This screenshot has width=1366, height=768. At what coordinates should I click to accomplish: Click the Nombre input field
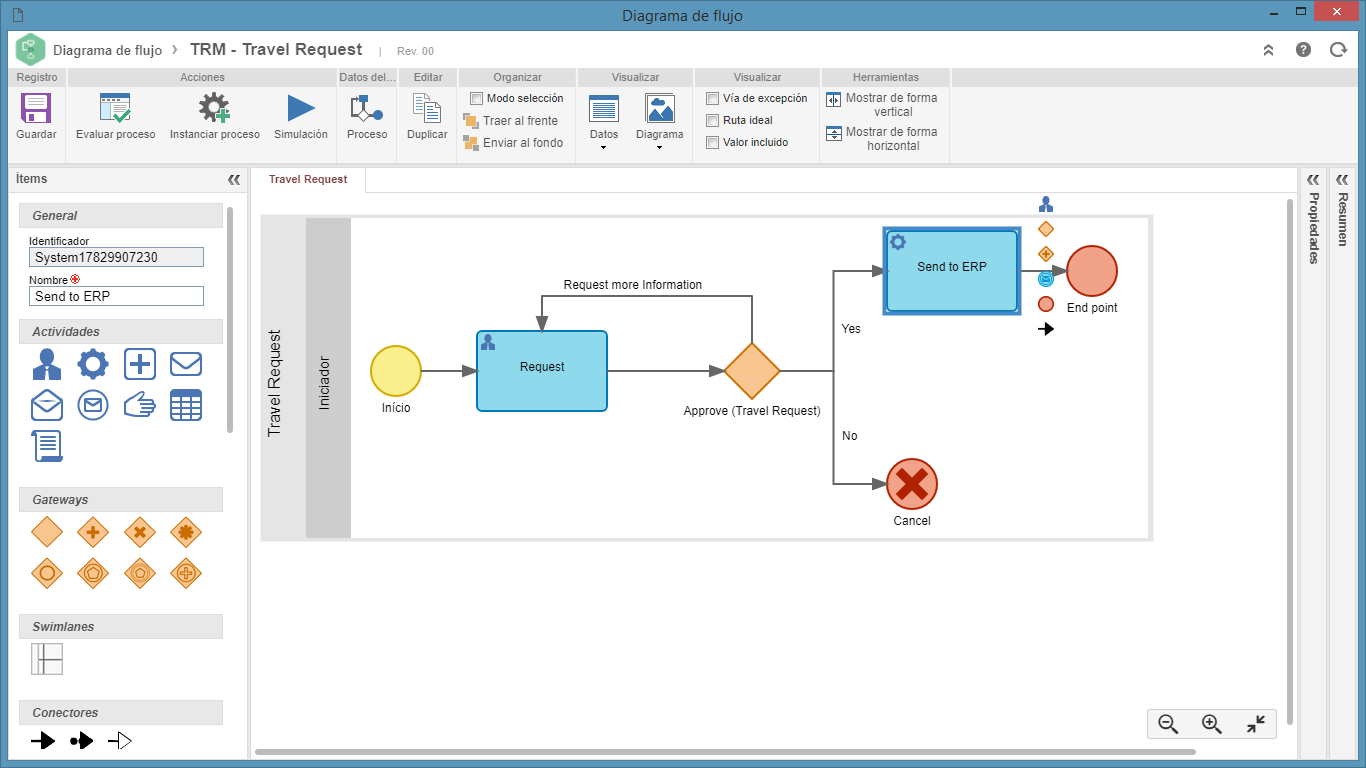pyautogui.click(x=116, y=296)
